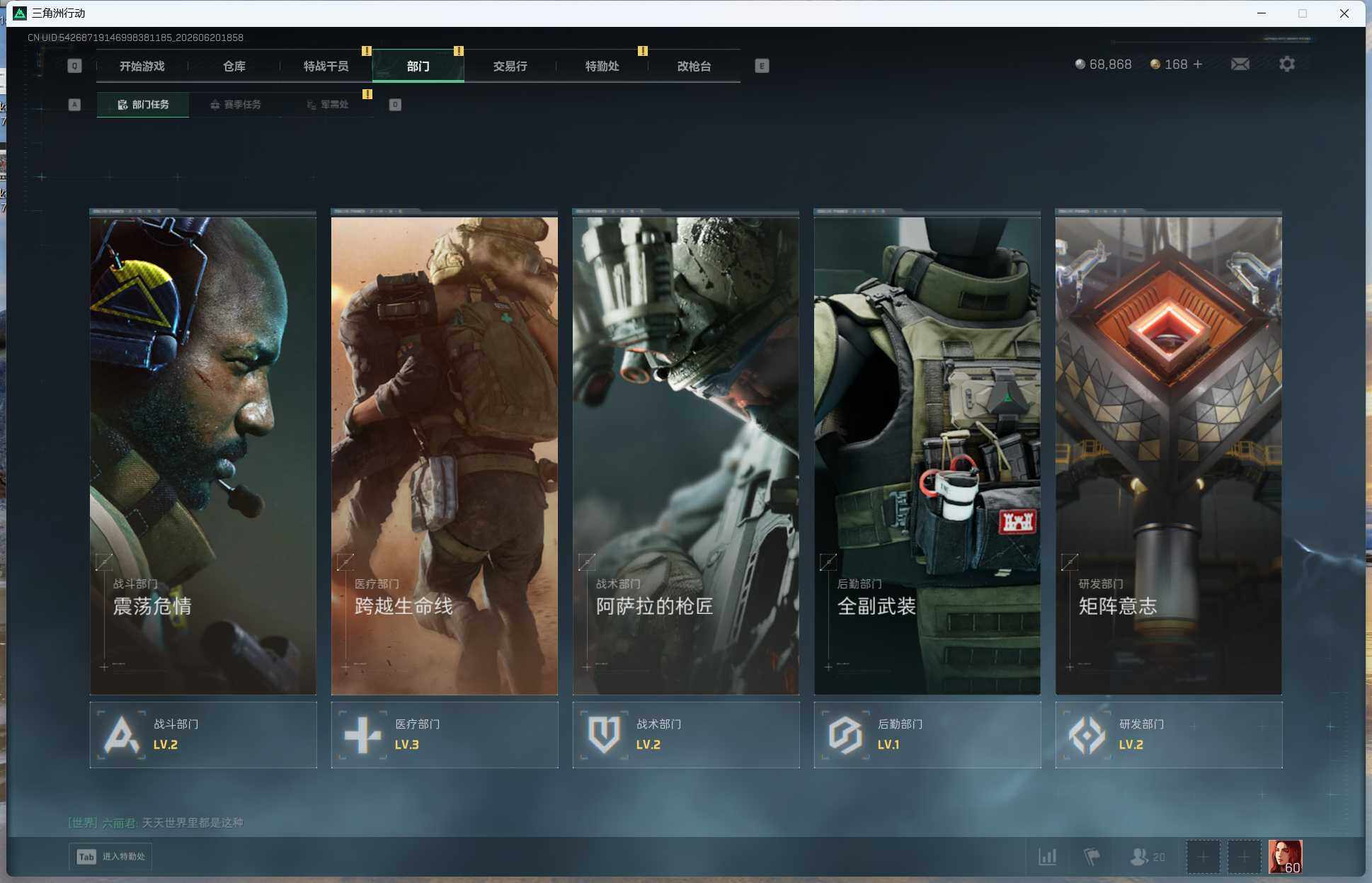Click the Q key hint icon
The height and width of the screenshot is (883, 1372).
(x=74, y=66)
